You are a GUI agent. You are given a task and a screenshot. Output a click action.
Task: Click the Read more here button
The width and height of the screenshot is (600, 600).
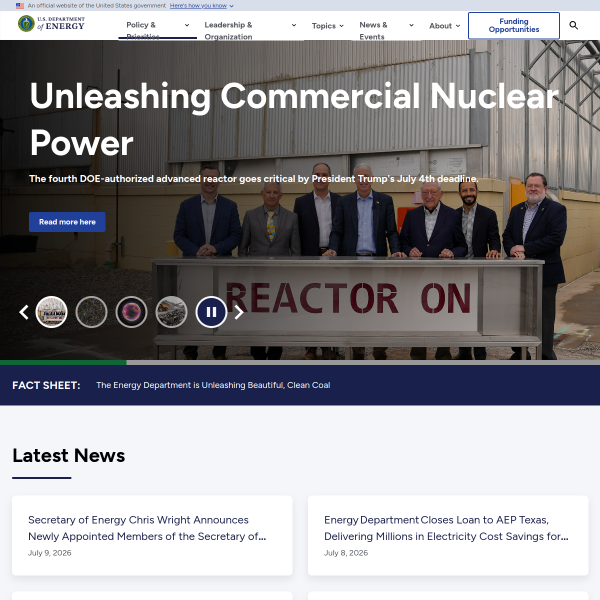pos(67,222)
